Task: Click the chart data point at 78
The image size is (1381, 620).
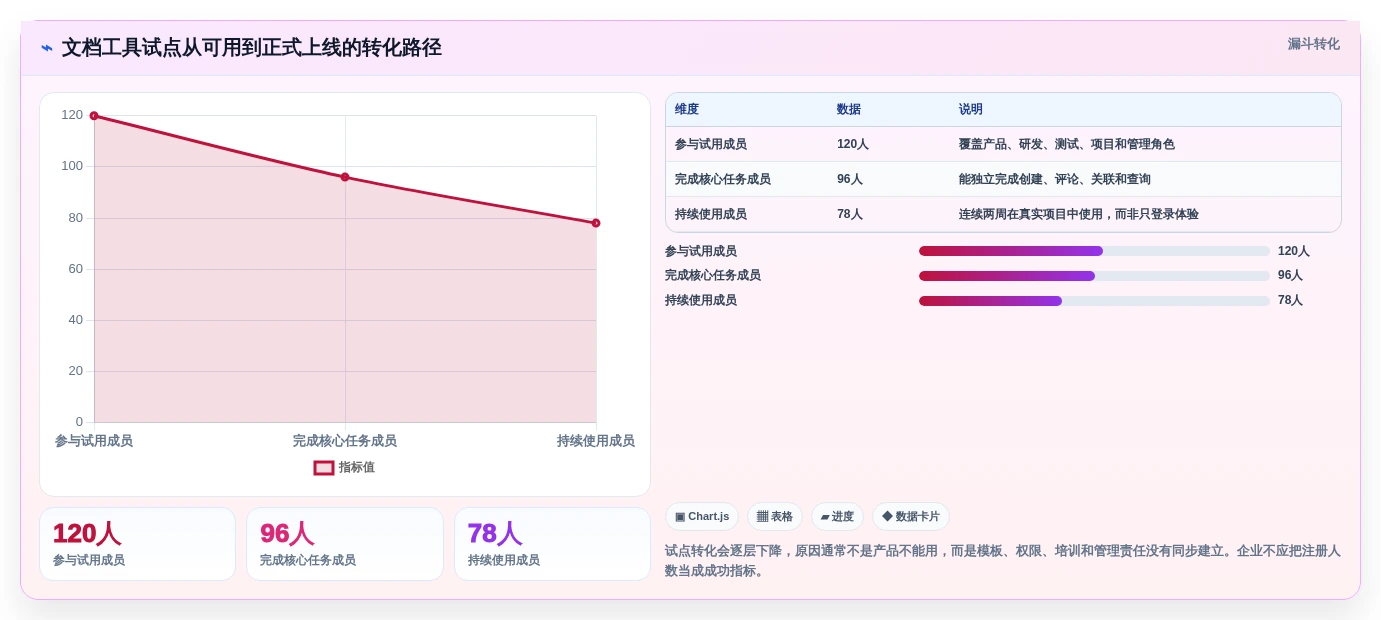Action: pyautogui.click(x=596, y=223)
